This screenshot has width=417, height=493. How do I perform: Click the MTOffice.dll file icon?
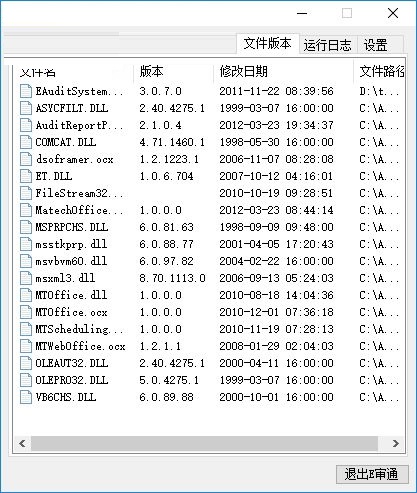click(x=26, y=295)
